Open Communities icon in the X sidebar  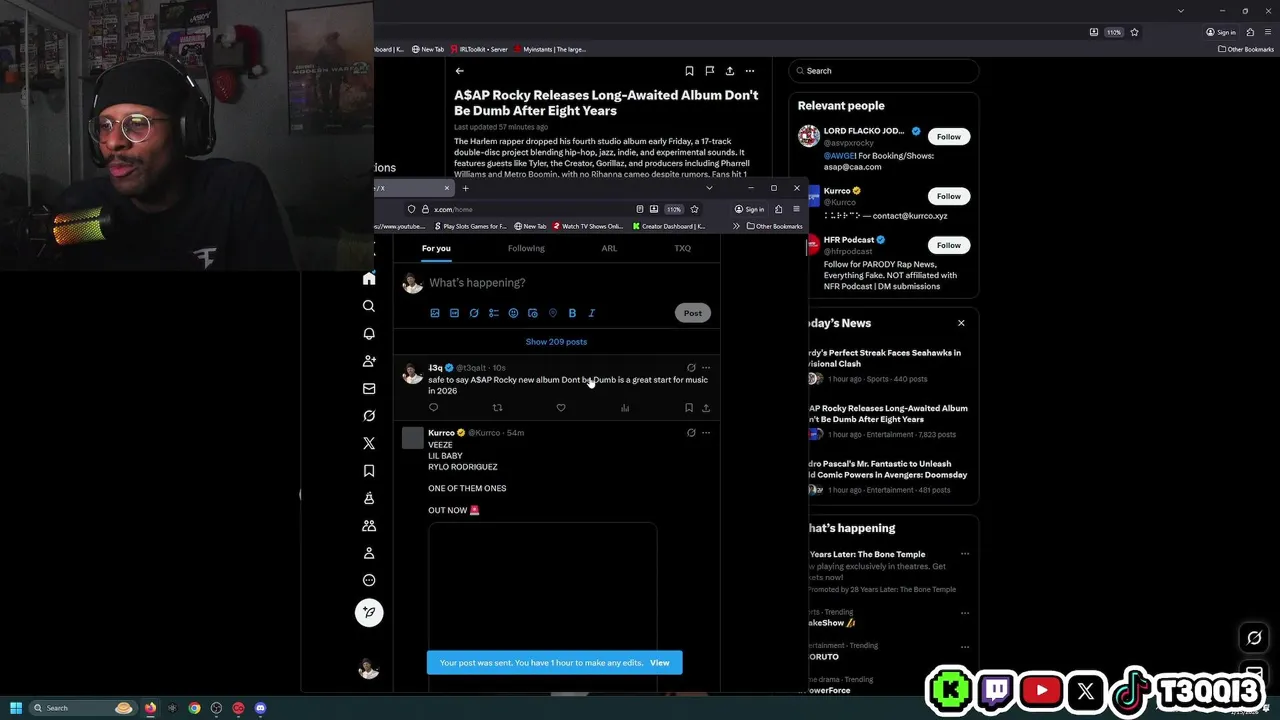pos(369,525)
